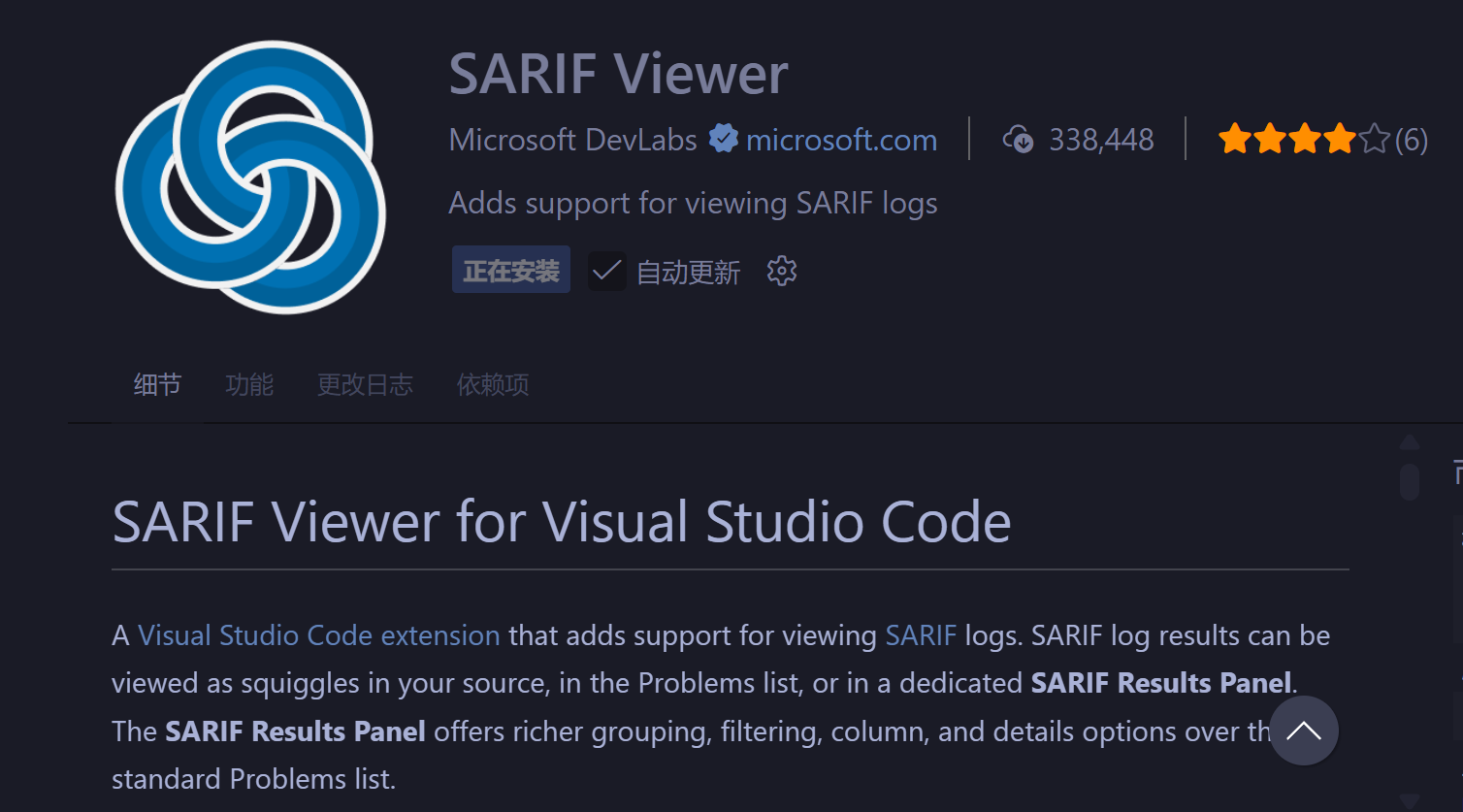Click the star rating row

[1305, 140]
